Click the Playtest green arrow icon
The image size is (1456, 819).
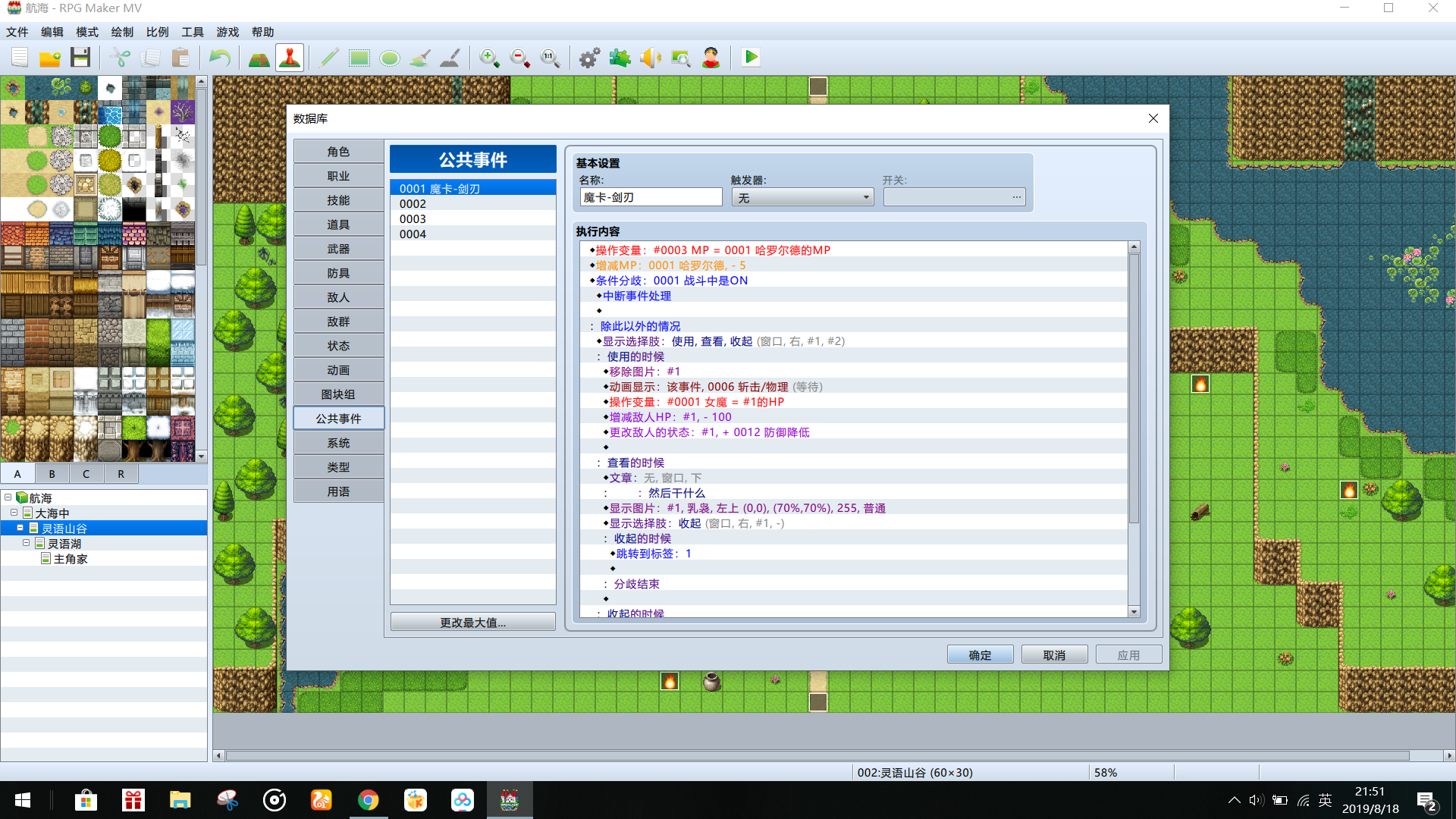(751, 58)
